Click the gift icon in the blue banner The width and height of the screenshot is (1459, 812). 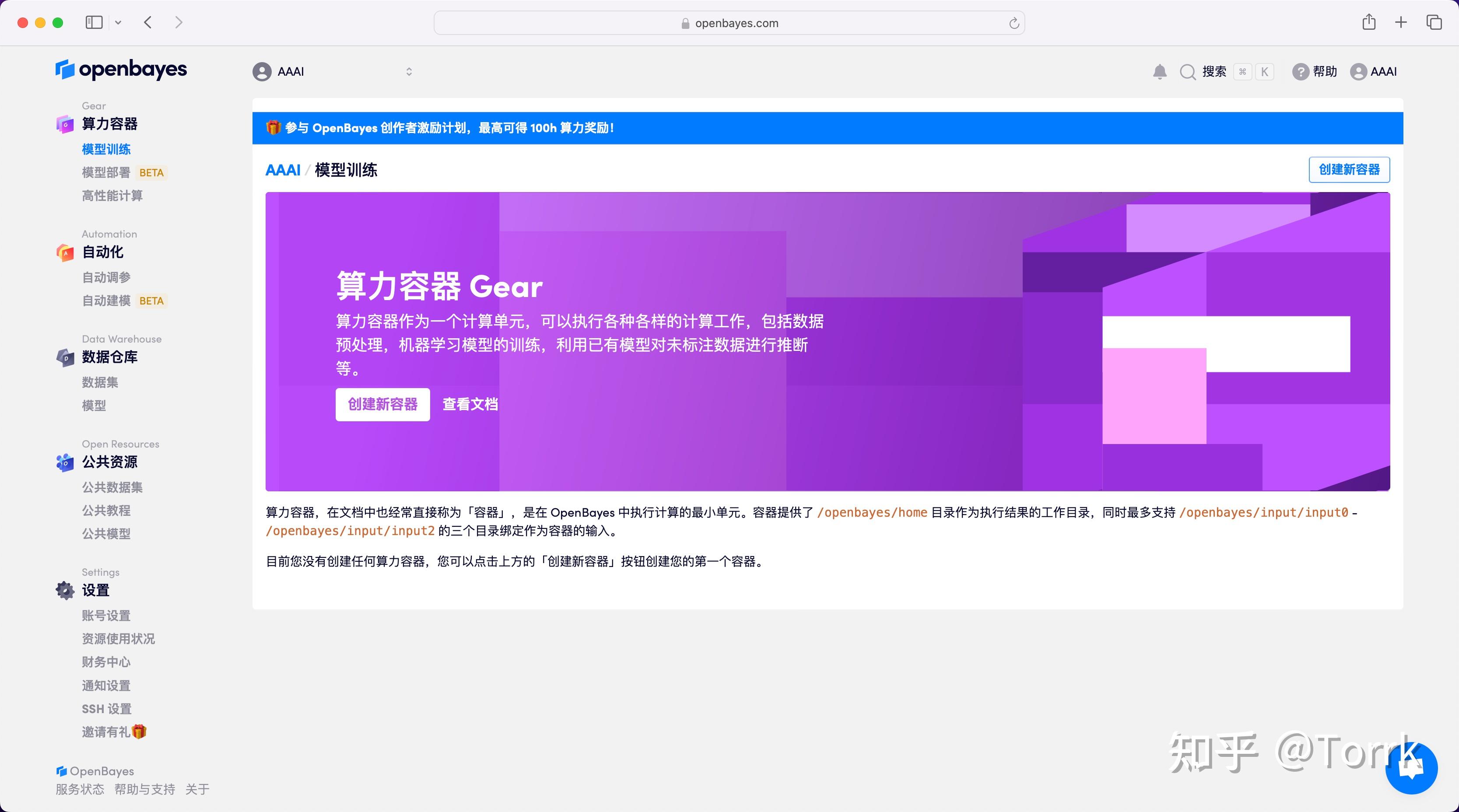[274, 128]
